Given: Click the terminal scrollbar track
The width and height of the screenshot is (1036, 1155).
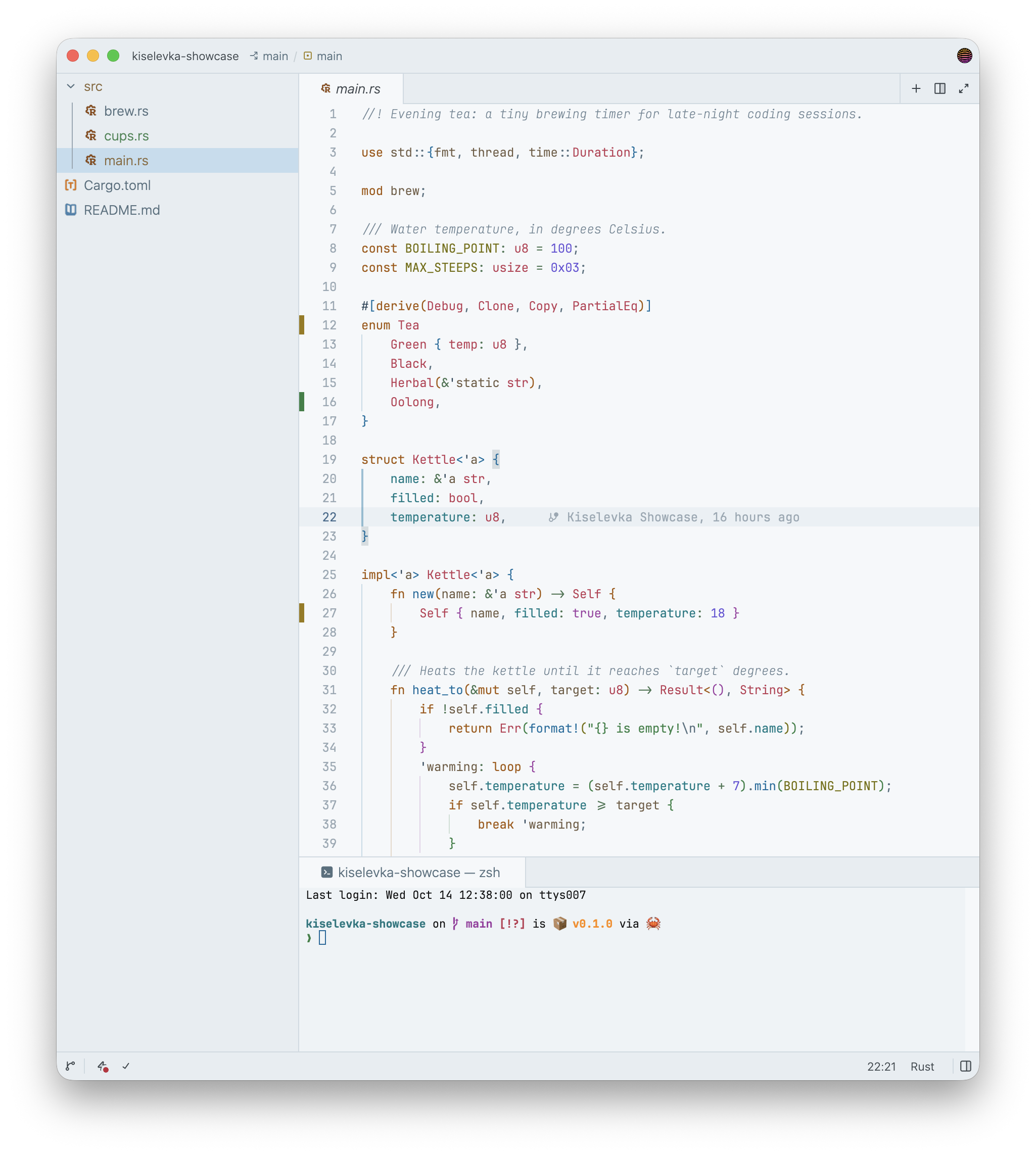Looking at the screenshot, I should (972, 969).
